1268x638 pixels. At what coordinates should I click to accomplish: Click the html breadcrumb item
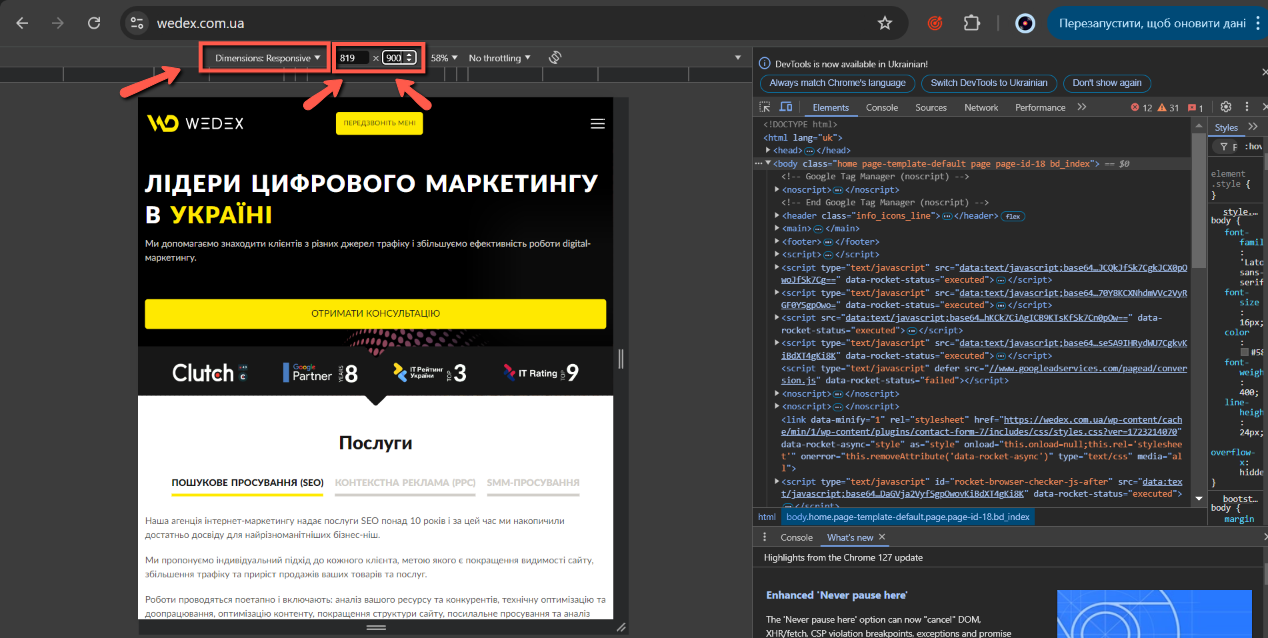pyautogui.click(x=767, y=517)
